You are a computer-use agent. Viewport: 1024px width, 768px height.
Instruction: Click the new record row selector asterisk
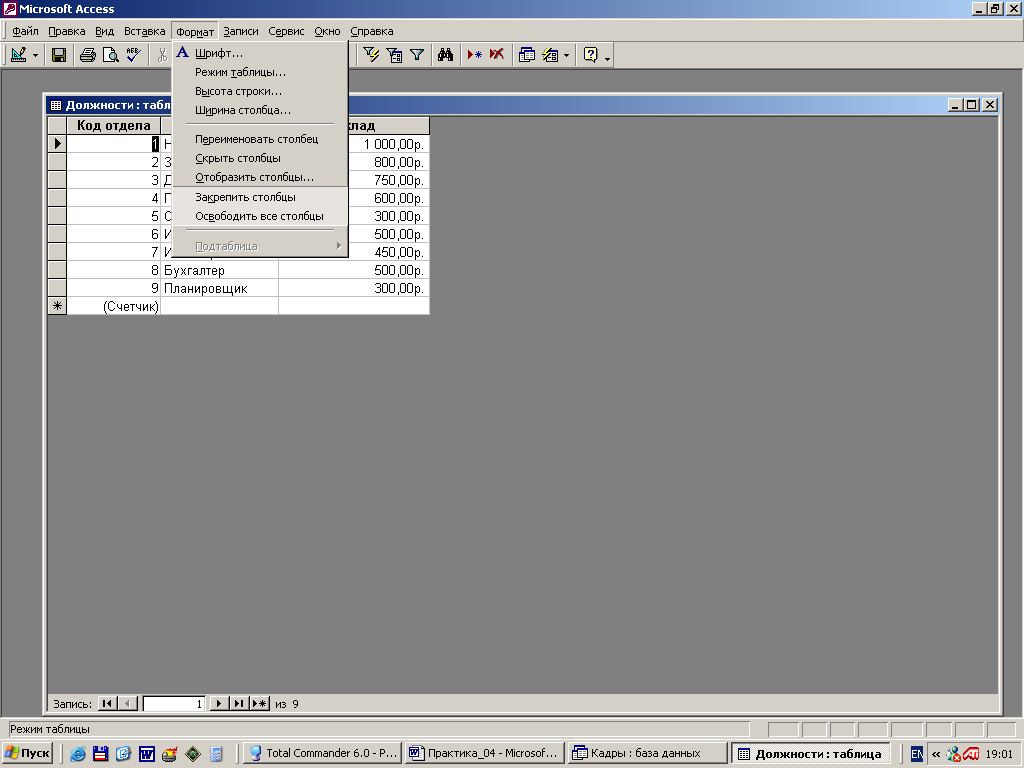(x=57, y=306)
